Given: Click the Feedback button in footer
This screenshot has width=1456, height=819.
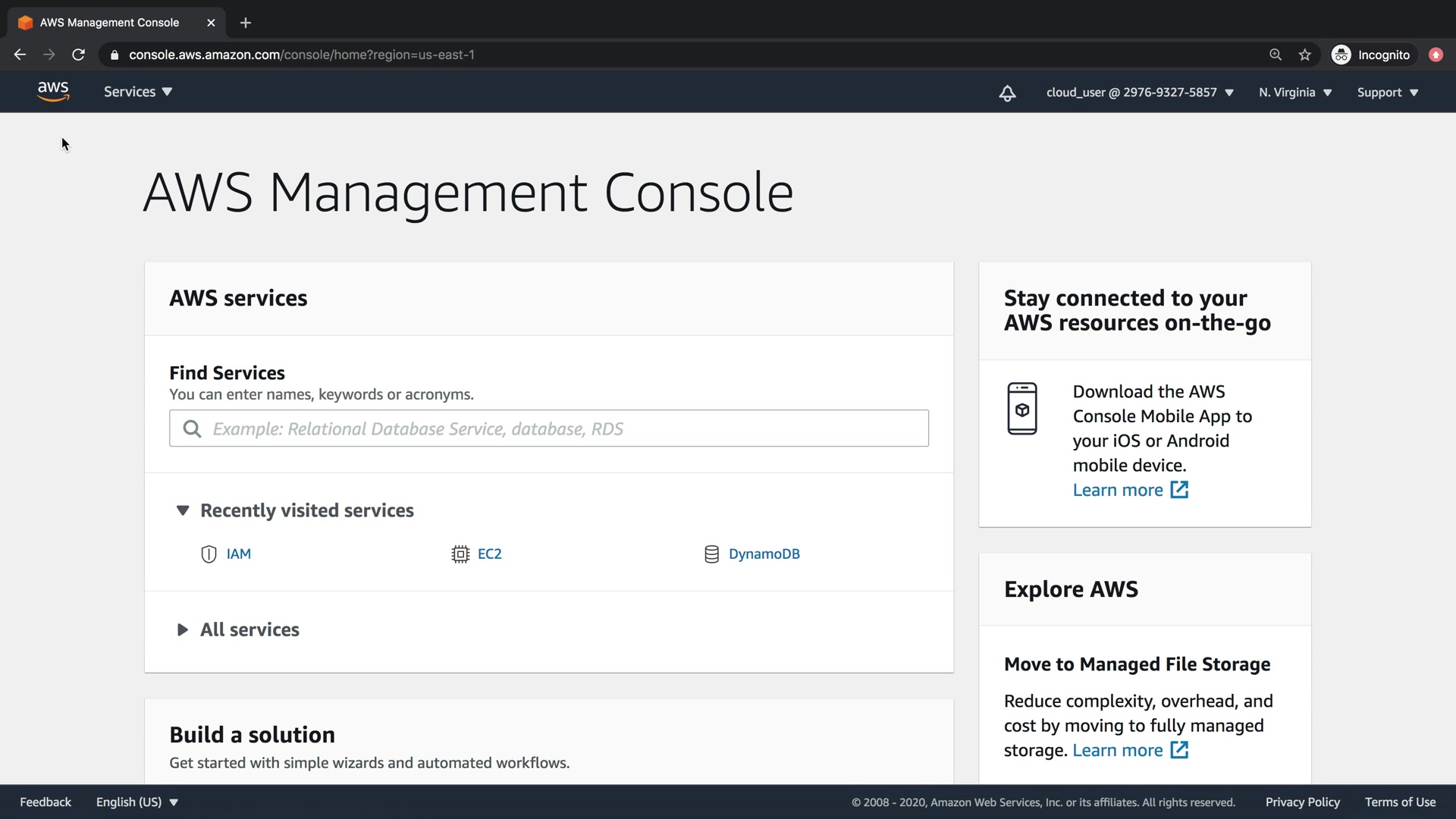Looking at the screenshot, I should [x=45, y=802].
